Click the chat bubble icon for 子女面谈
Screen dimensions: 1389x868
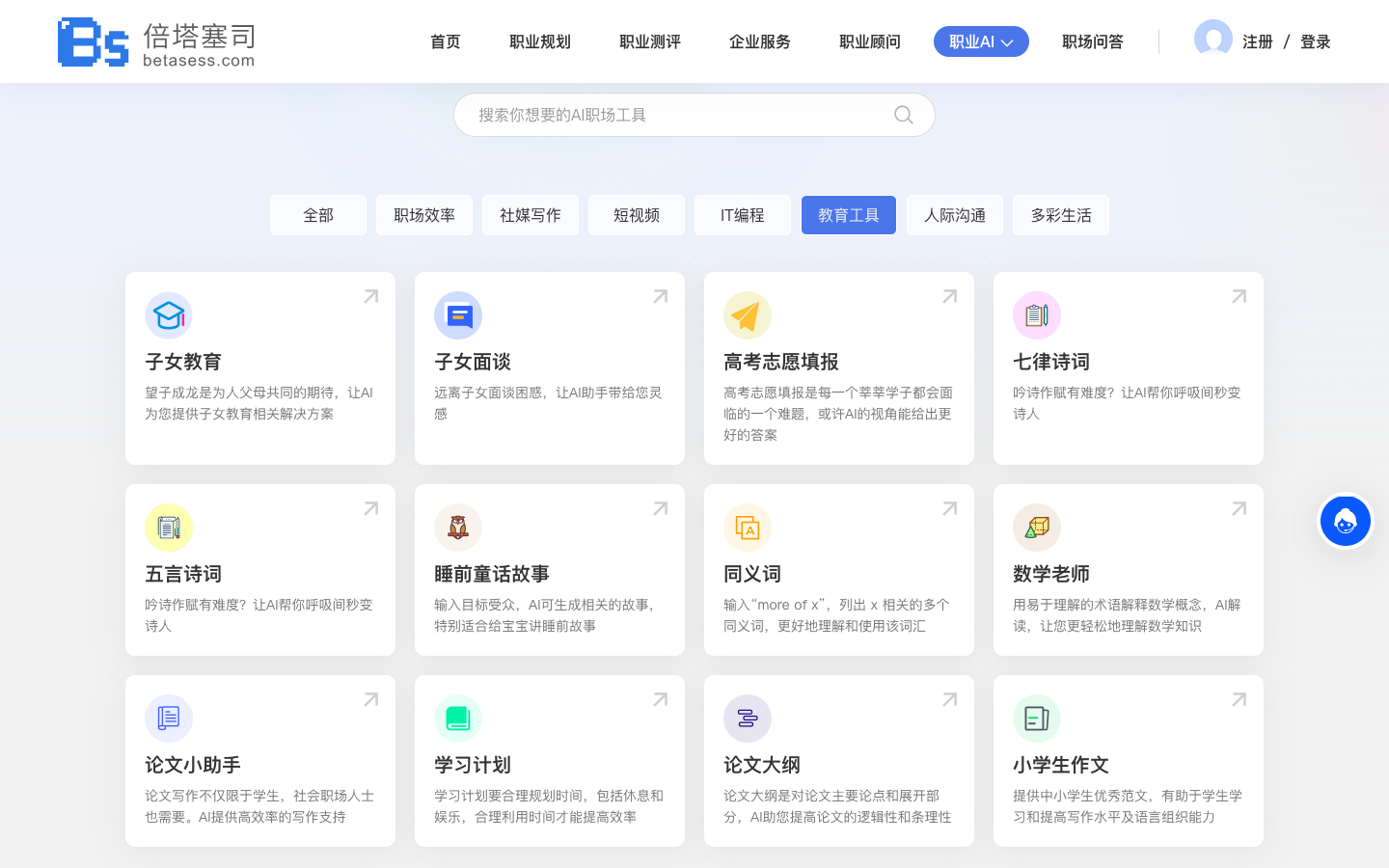click(458, 315)
